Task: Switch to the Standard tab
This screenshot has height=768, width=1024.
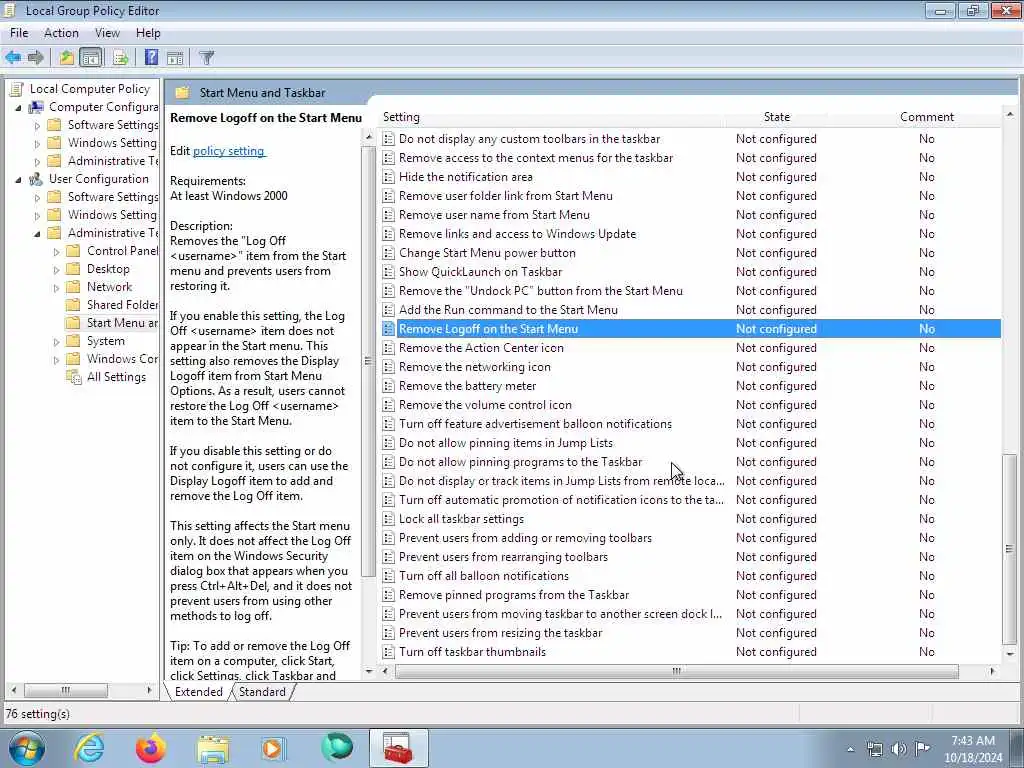Action: [x=263, y=692]
